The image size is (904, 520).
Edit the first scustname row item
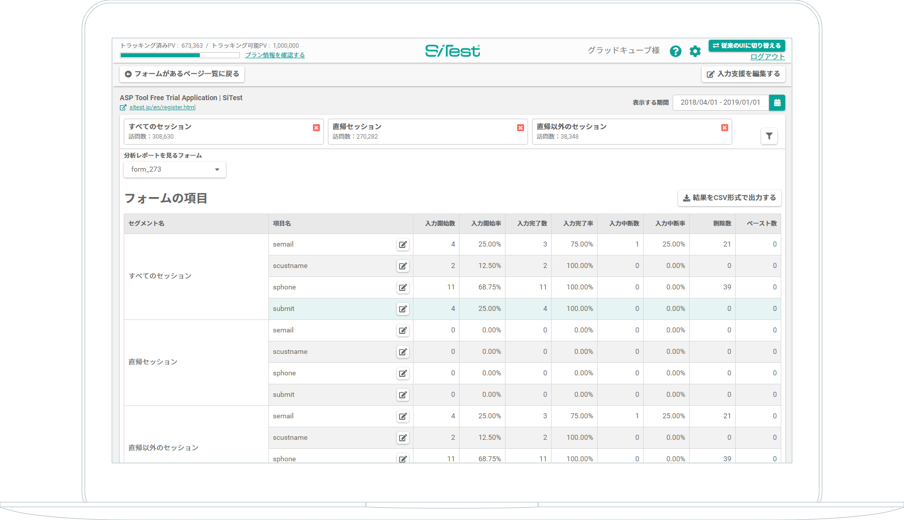point(403,266)
